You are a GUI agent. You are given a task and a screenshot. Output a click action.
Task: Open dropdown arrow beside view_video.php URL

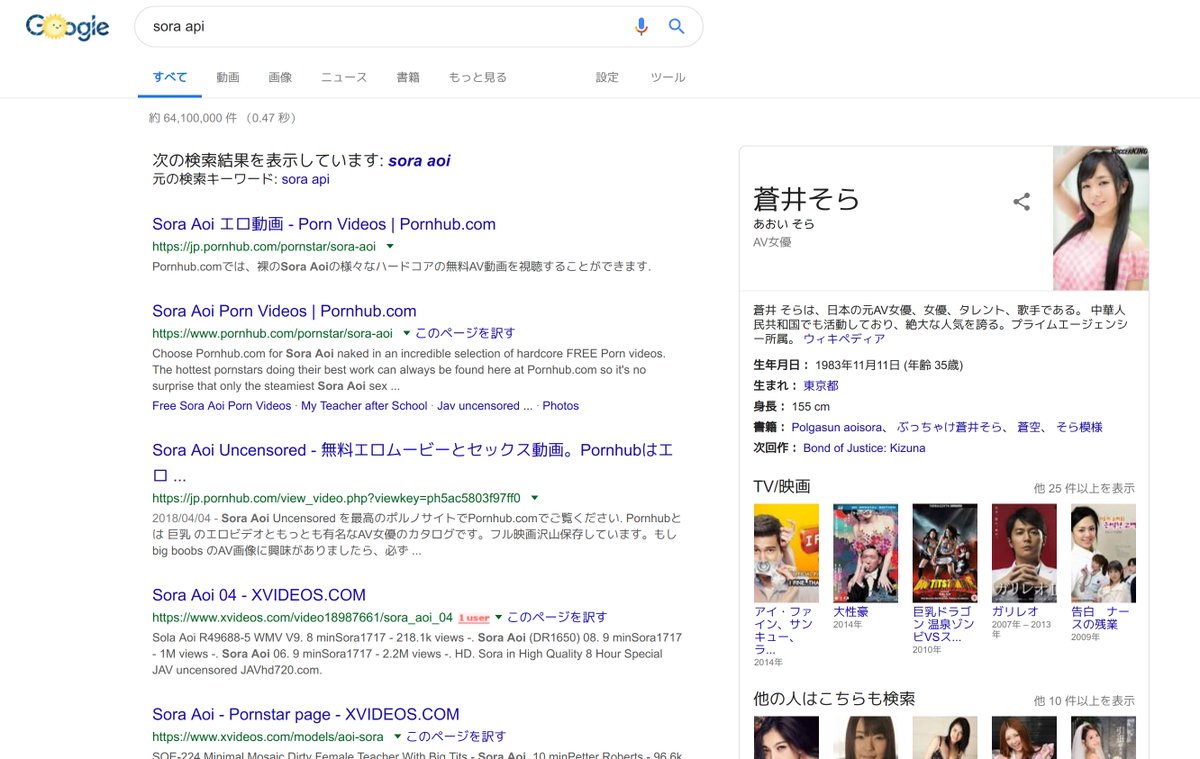535,498
